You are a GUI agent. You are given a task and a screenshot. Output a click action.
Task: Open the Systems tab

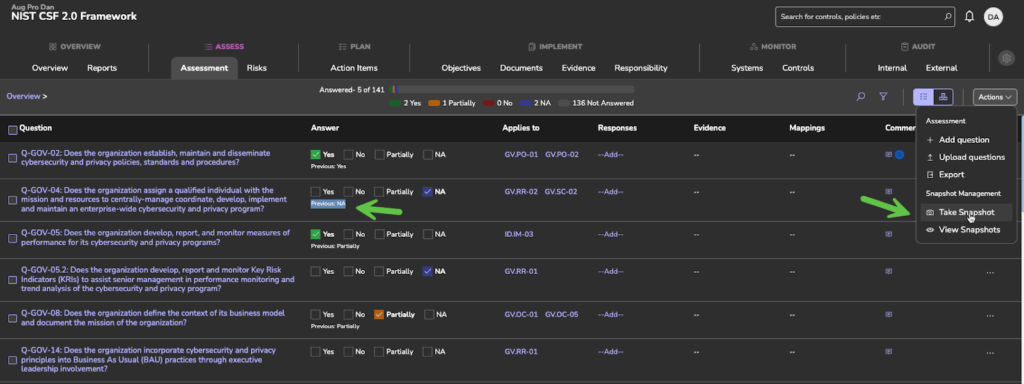click(747, 68)
